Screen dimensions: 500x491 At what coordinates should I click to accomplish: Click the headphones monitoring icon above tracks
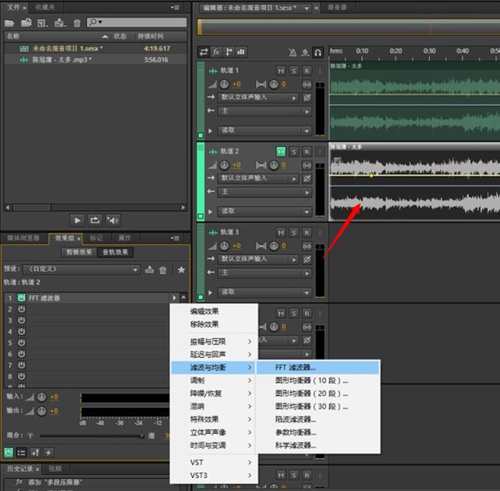(x=318, y=52)
